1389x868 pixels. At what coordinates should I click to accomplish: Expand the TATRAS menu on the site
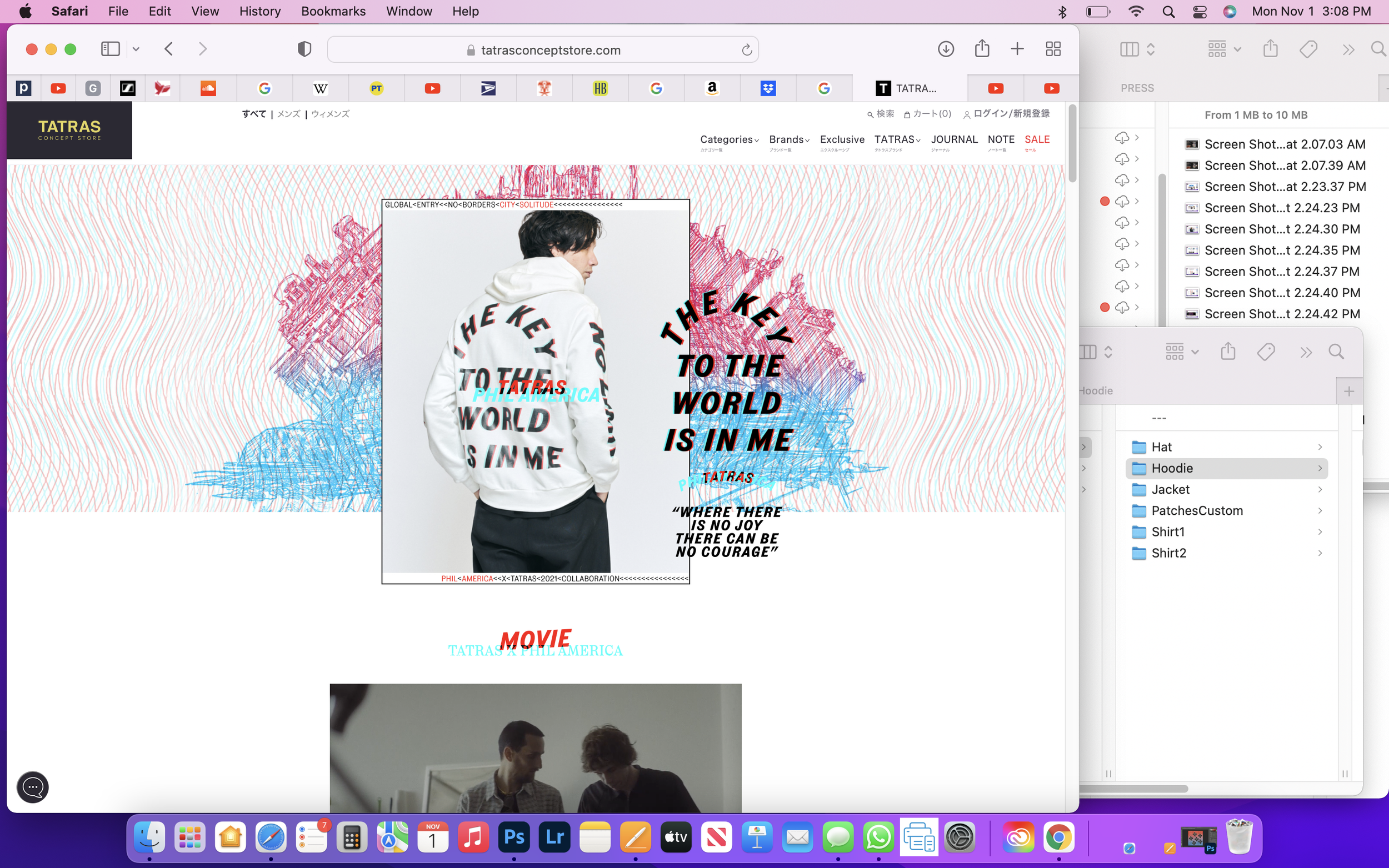[897, 139]
